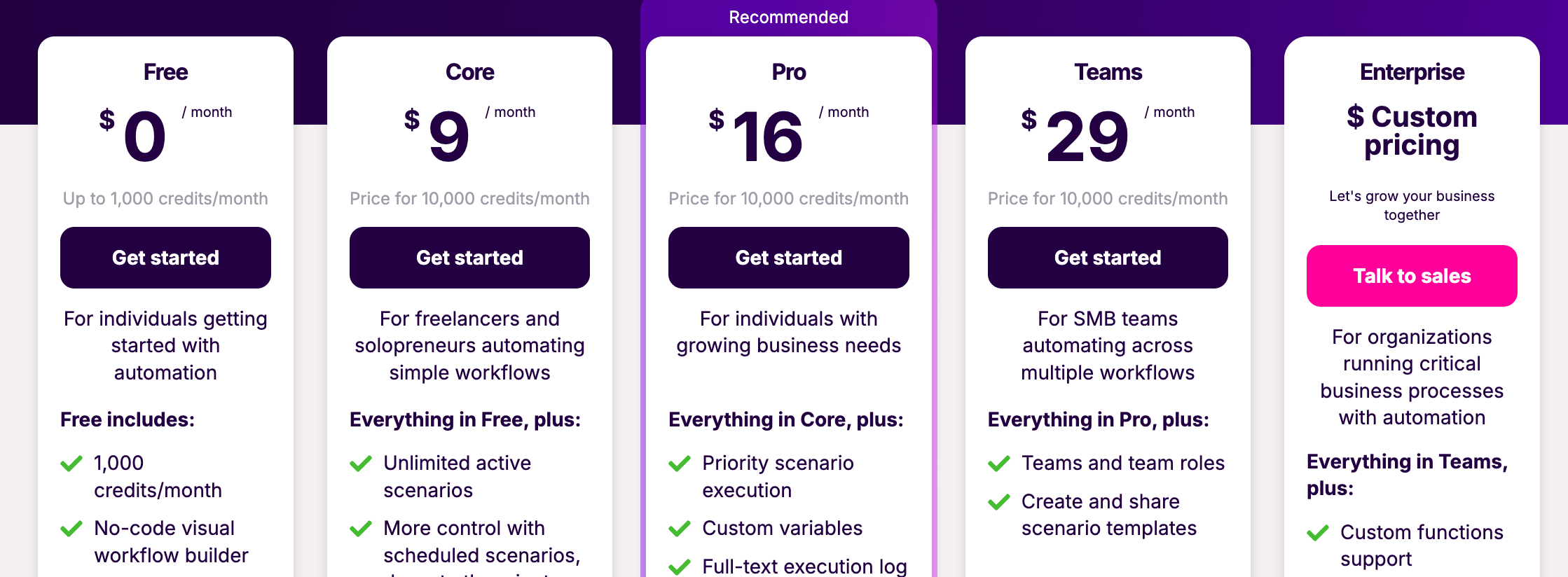Screen dimensions: 1568x577
Task: Select the Recommended banner above Pro
Action: point(789,18)
